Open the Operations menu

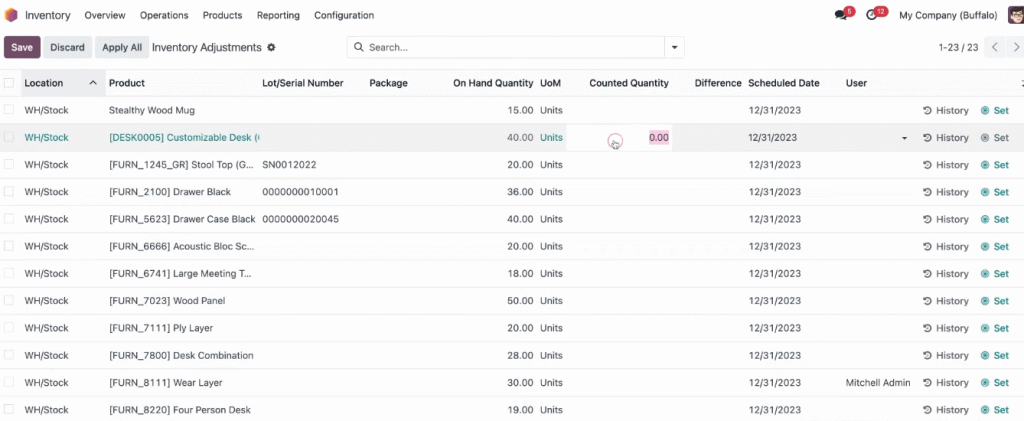164,15
